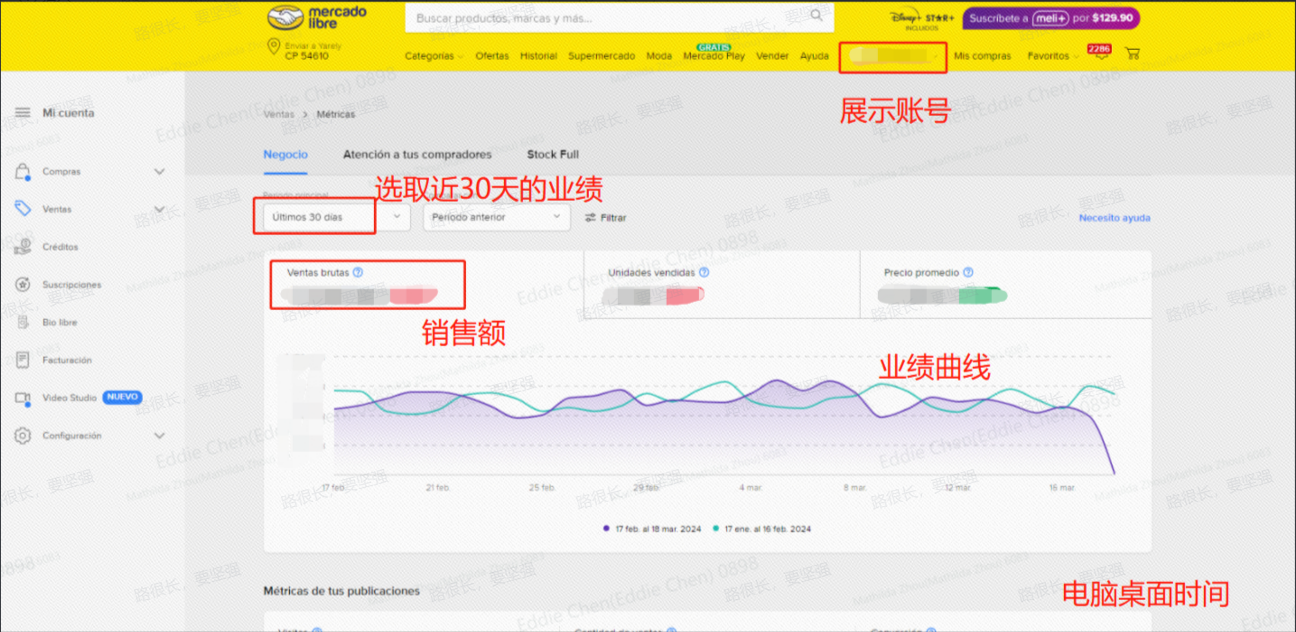Open notifications bell with 2286 badge
The height and width of the screenshot is (632, 1296).
(1101, 55)
